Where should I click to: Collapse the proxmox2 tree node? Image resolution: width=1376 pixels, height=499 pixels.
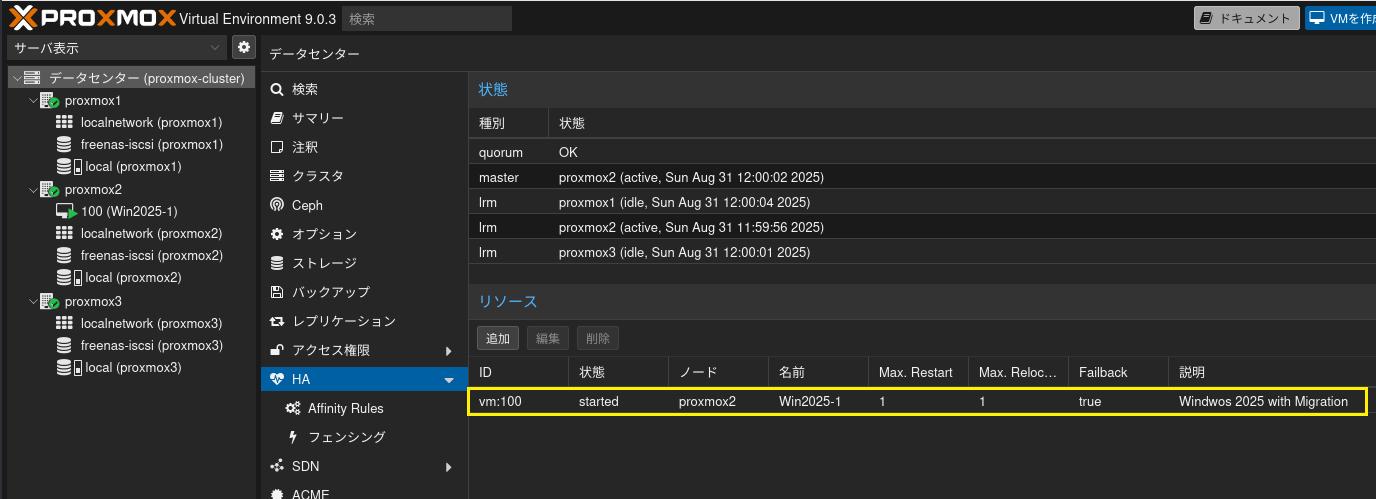tap(32, 190)
